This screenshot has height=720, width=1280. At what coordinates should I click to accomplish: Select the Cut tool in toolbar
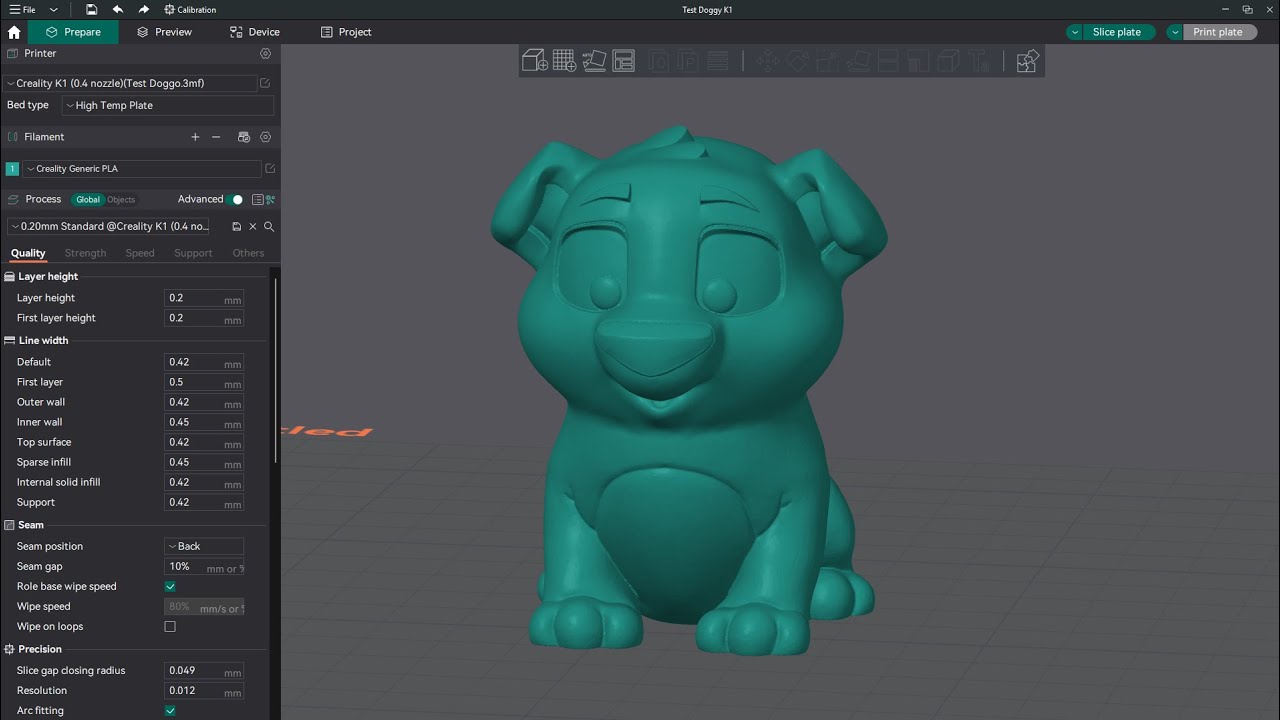coord(888,62)
